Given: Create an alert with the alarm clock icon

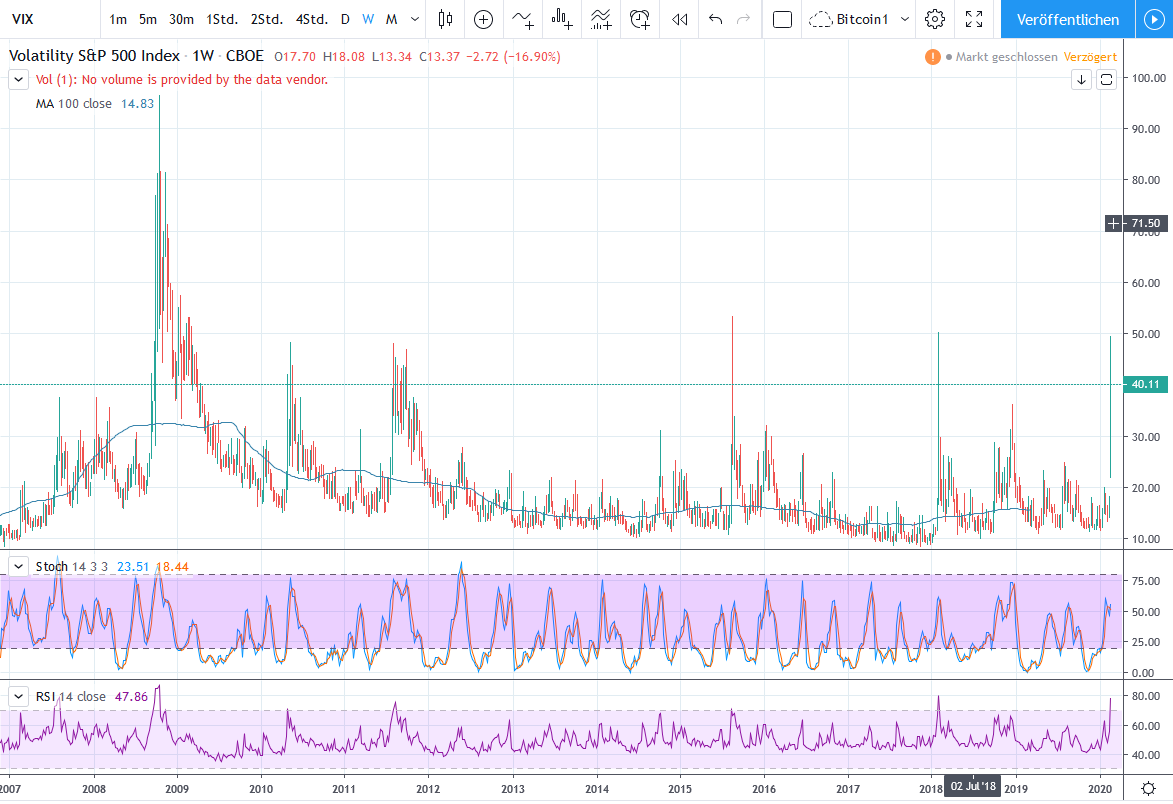Looking at the screenshot, I should coord(640,19).
